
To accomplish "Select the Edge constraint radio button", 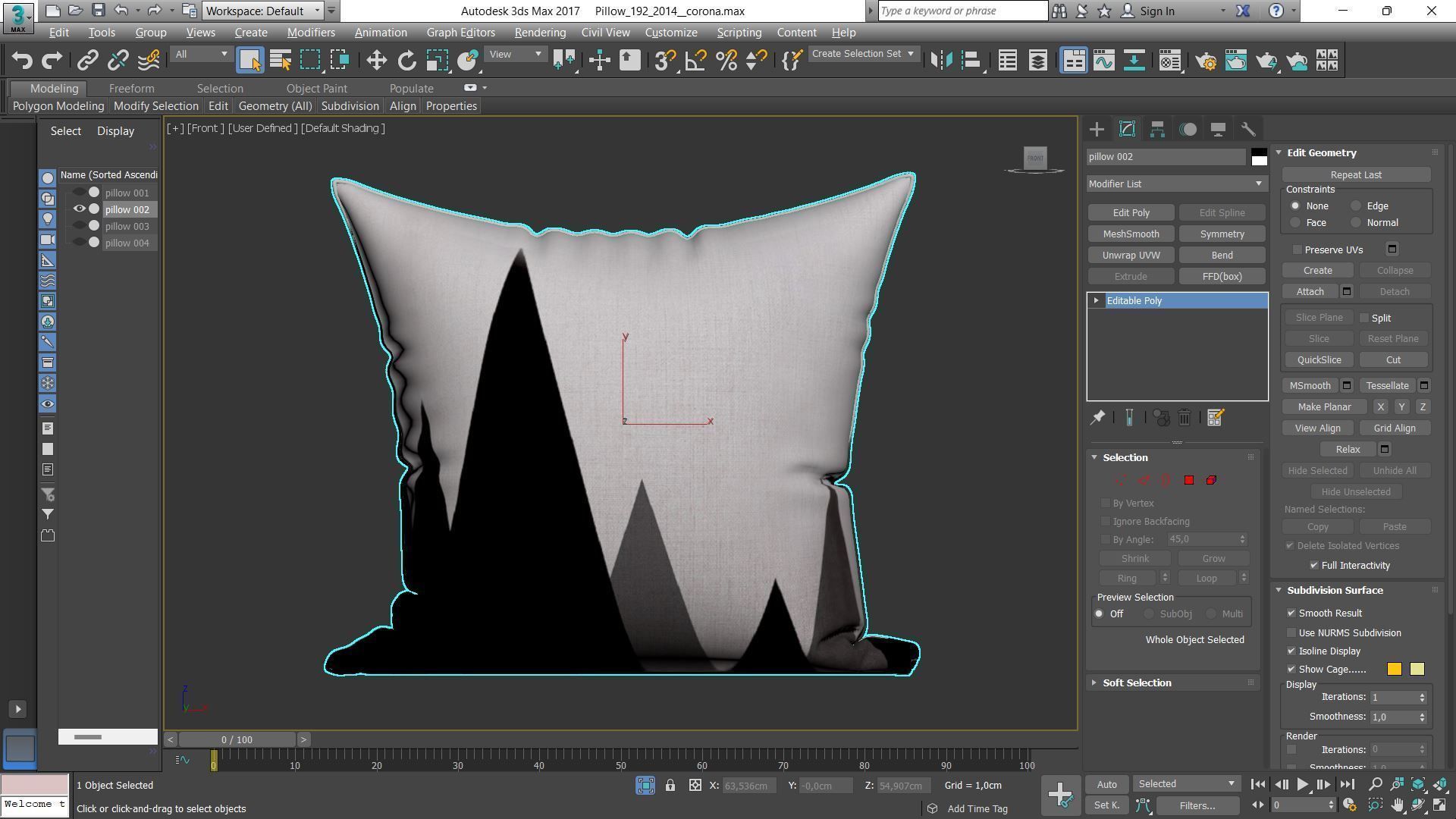I will (1356, 206).
